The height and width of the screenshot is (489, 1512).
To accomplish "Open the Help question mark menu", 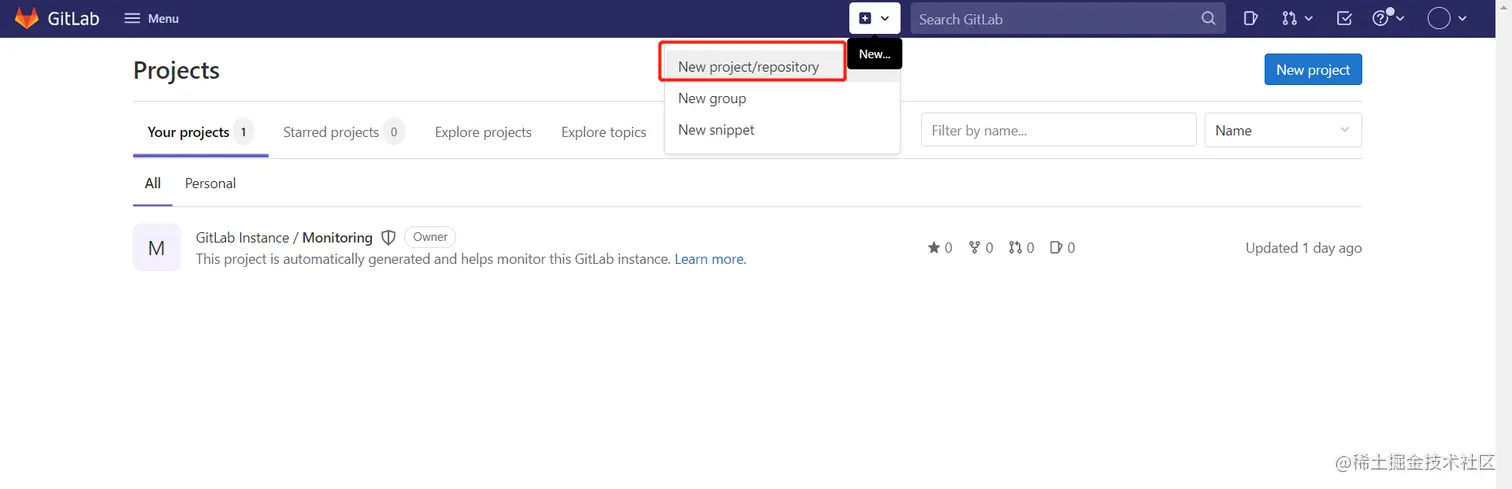I will tap(1388, 18).
